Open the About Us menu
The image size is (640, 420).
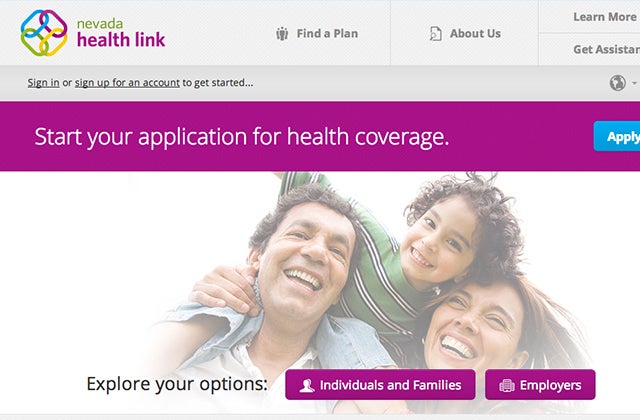[465, 33]
